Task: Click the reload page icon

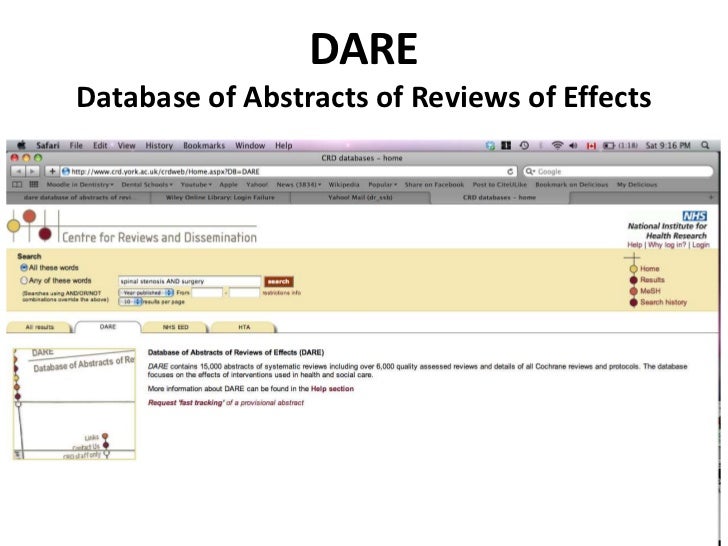Action: (x=510, y=171)
